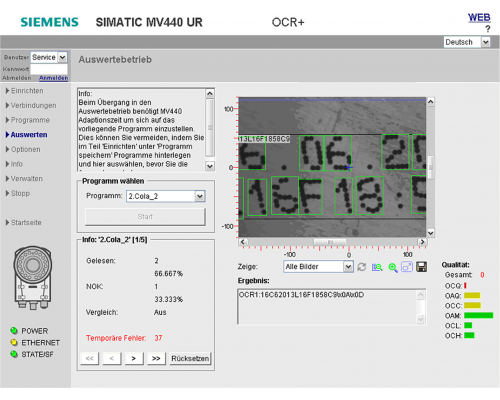
Task: Click the enlarge image view icon
Action: click(x=407, y=267)
